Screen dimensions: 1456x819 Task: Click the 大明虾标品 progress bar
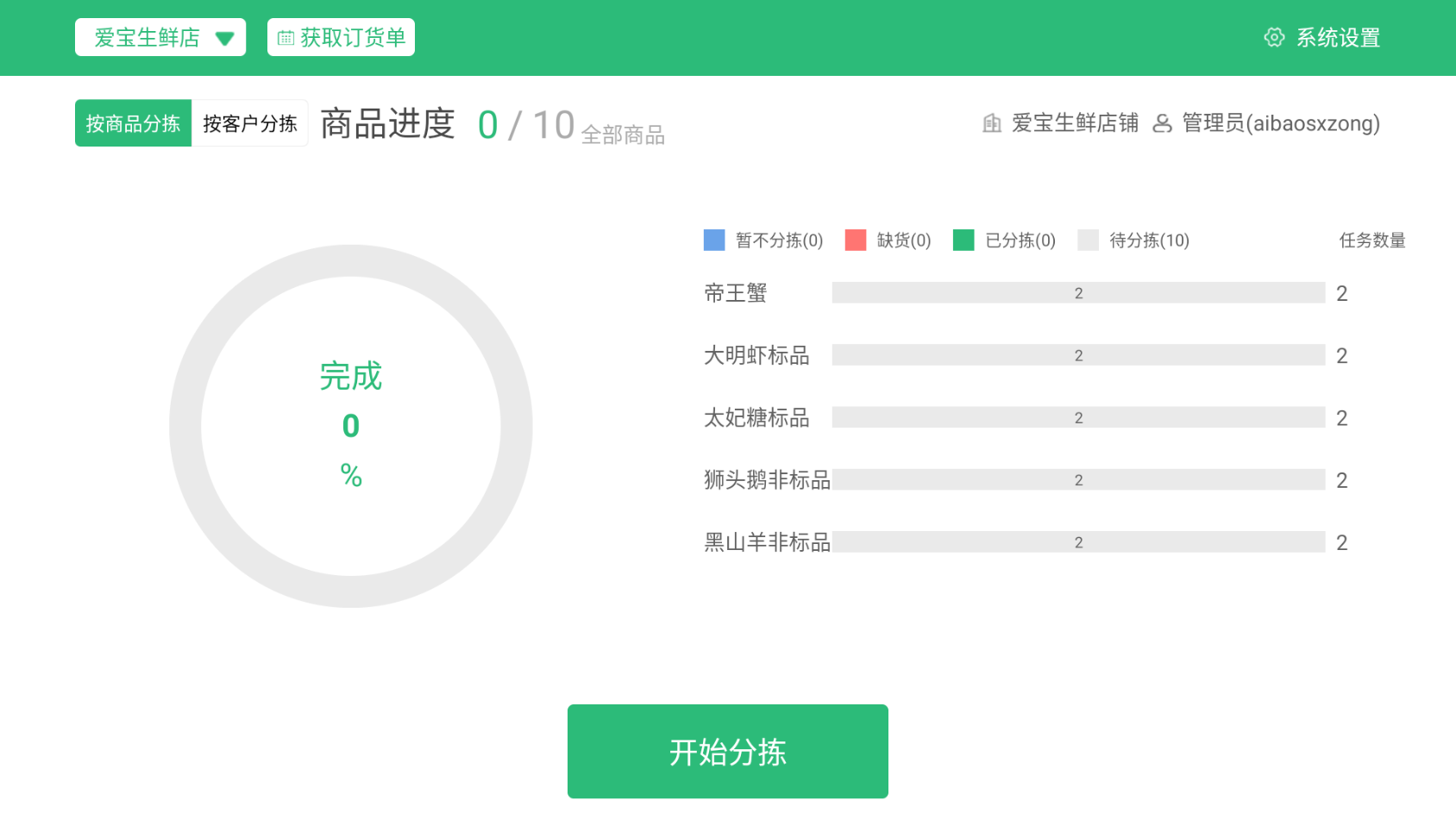point(1078,355)
